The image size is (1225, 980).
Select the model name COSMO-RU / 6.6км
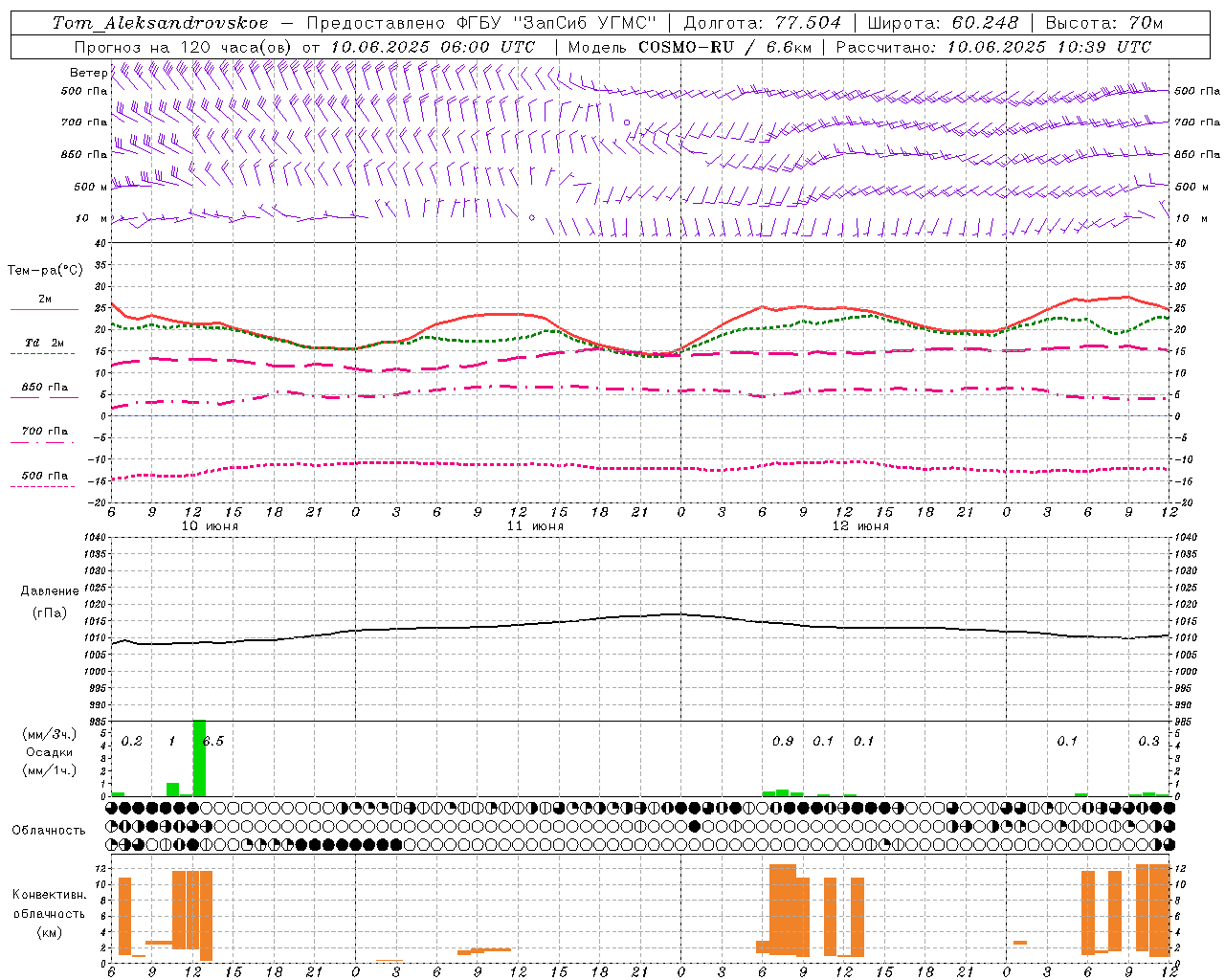[725, 47]
